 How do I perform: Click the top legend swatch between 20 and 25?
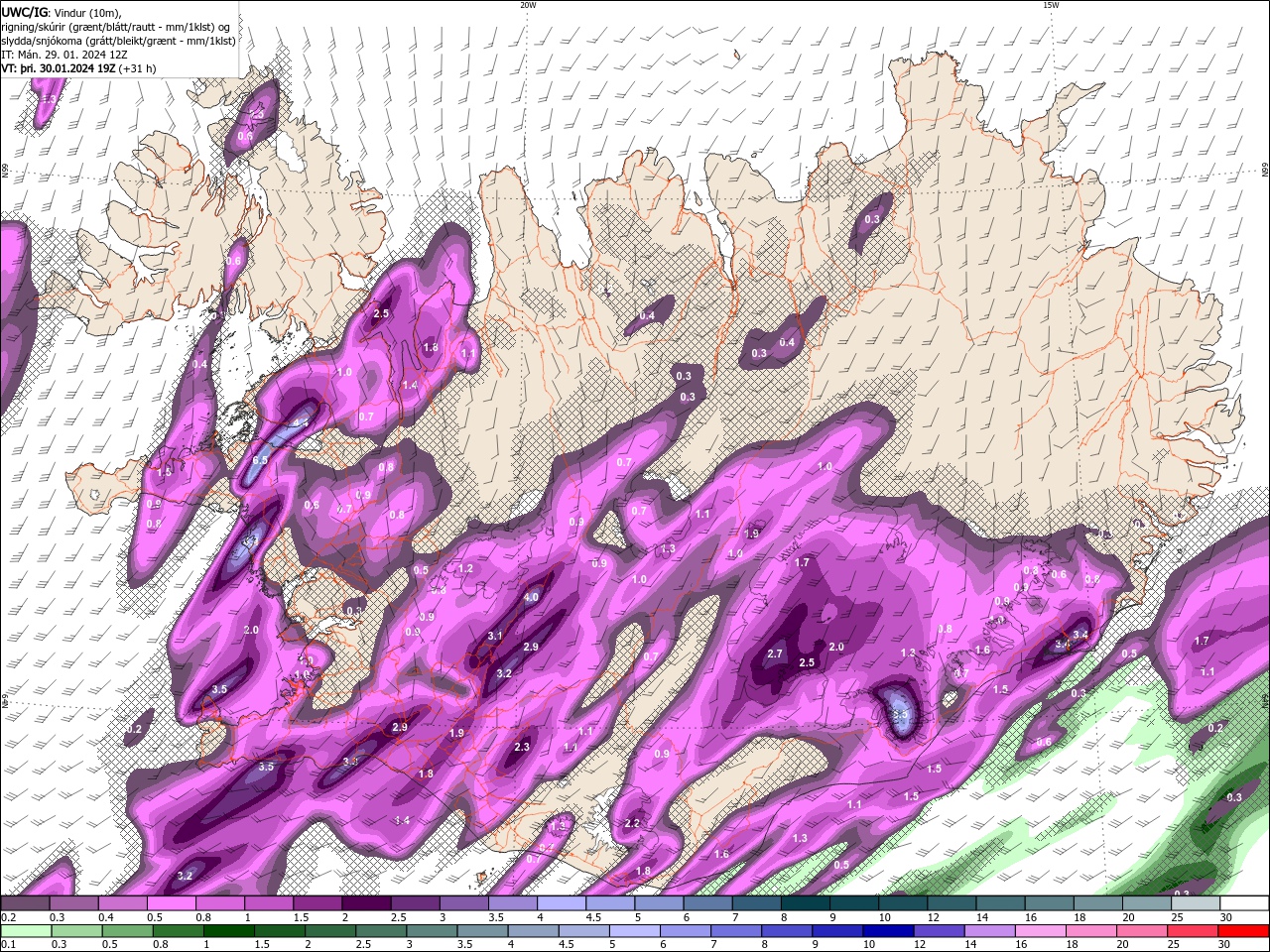[1147, 903]
